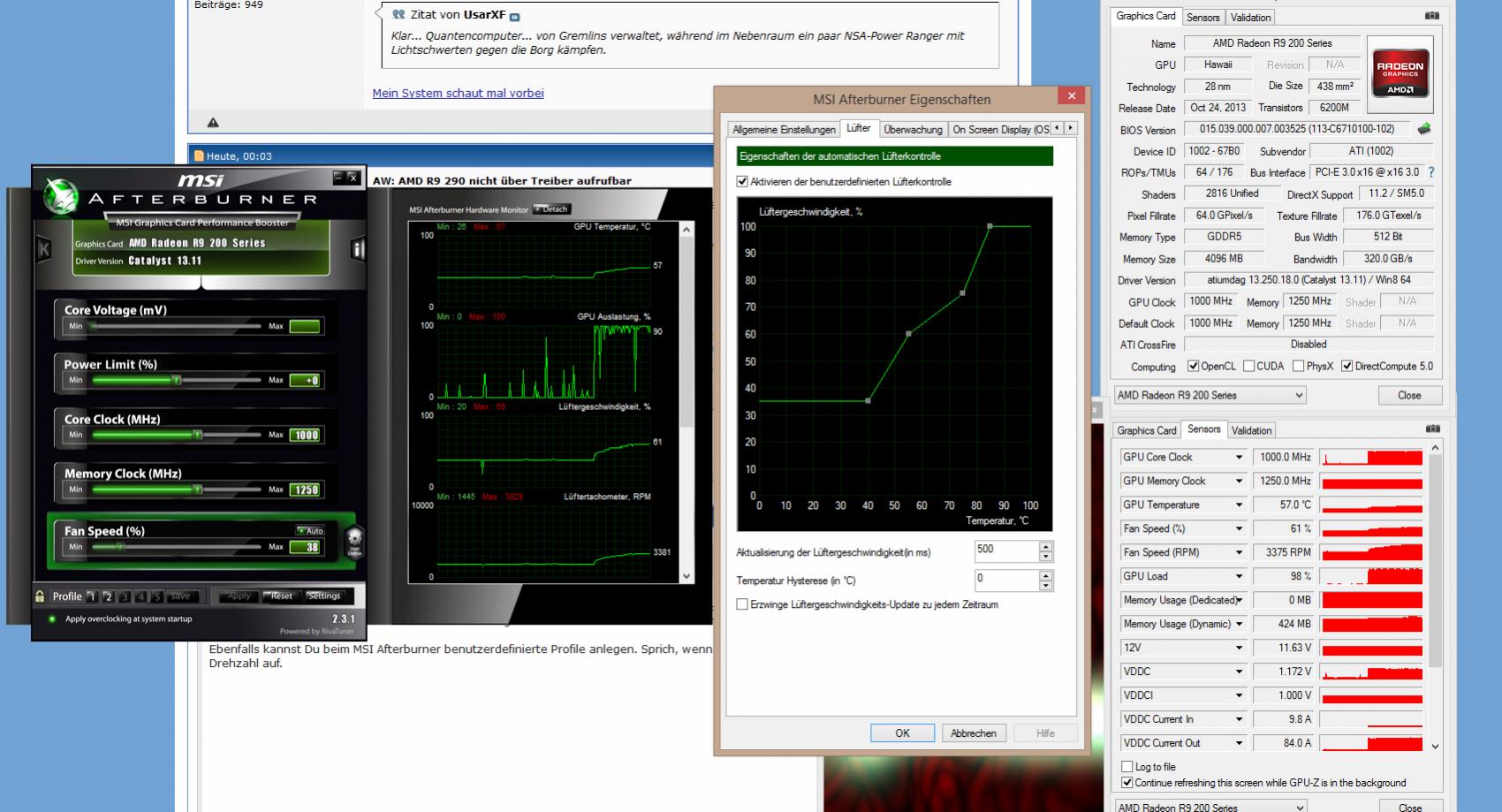Select profile slot 3 in Afterburner

(x=125, y=596)
